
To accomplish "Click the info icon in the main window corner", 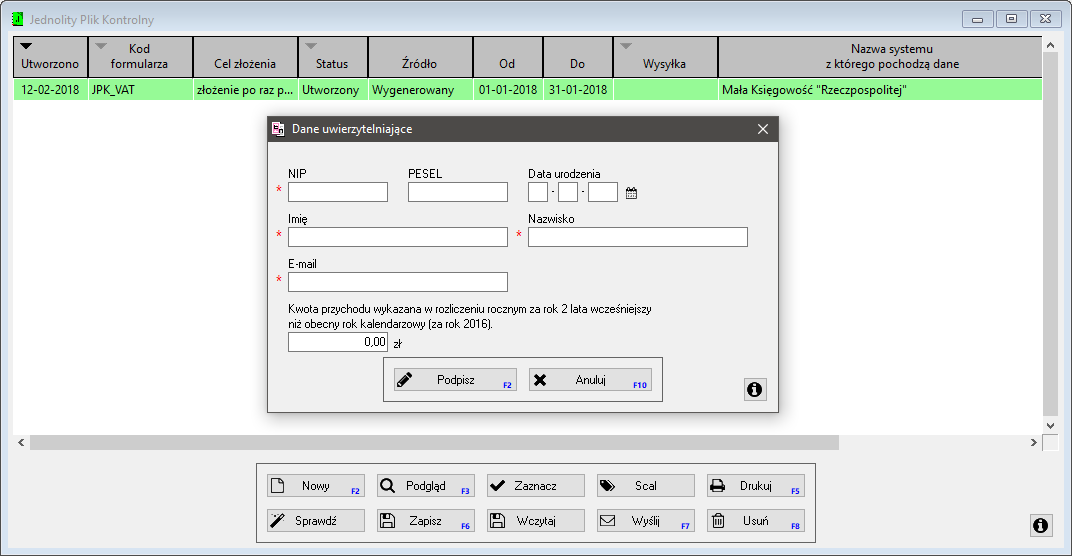I will click(1040, 525).
